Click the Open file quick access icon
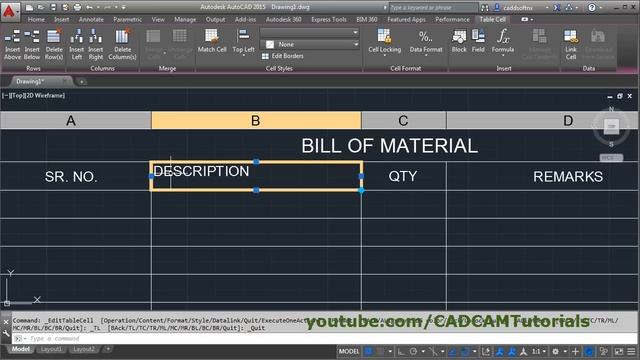The image size is (640, 360). (41, 7)
